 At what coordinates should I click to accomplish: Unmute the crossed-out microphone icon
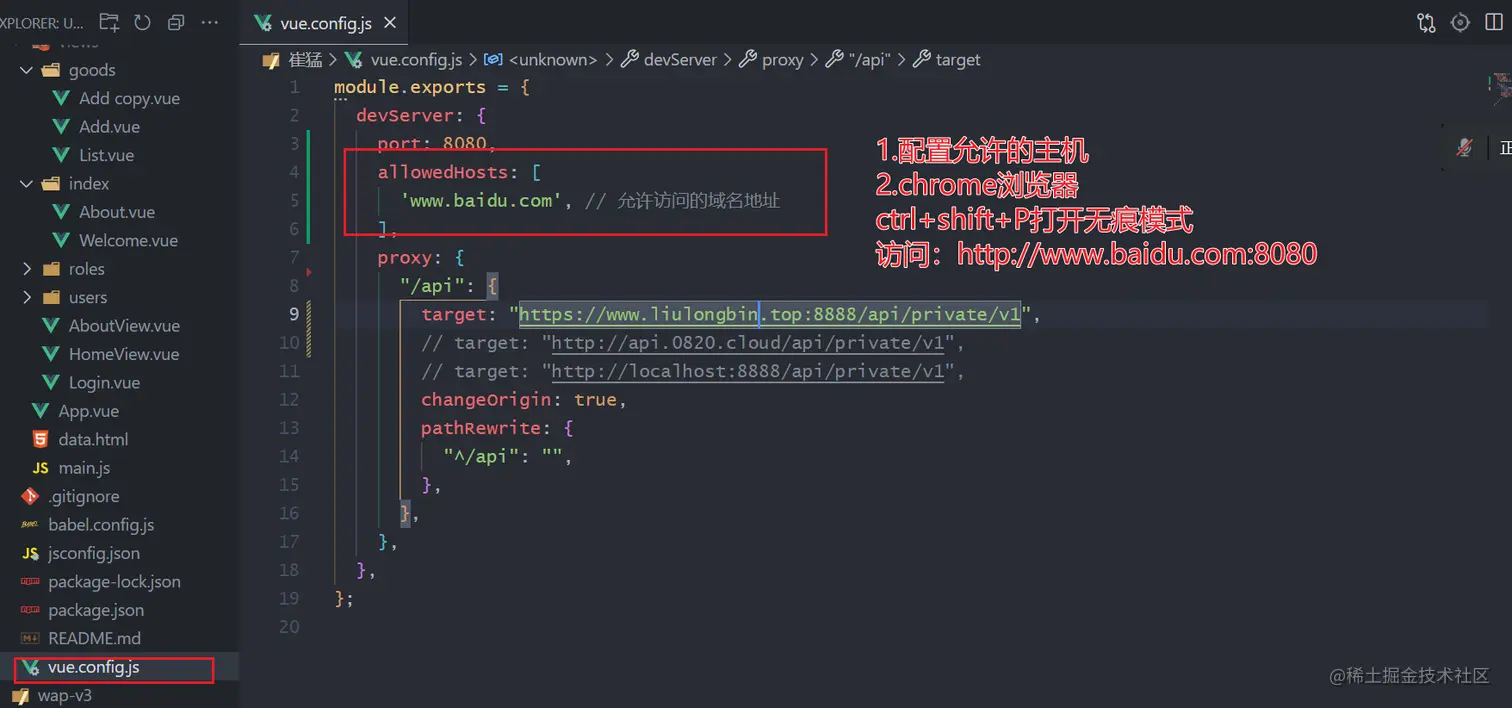(1464, 146)
